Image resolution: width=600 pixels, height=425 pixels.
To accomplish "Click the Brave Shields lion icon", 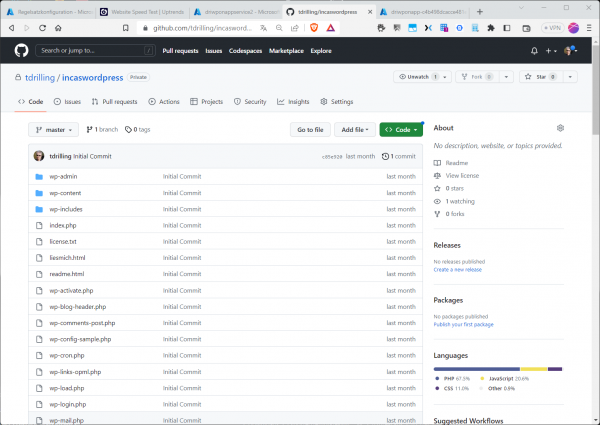I will pos(314,28).
